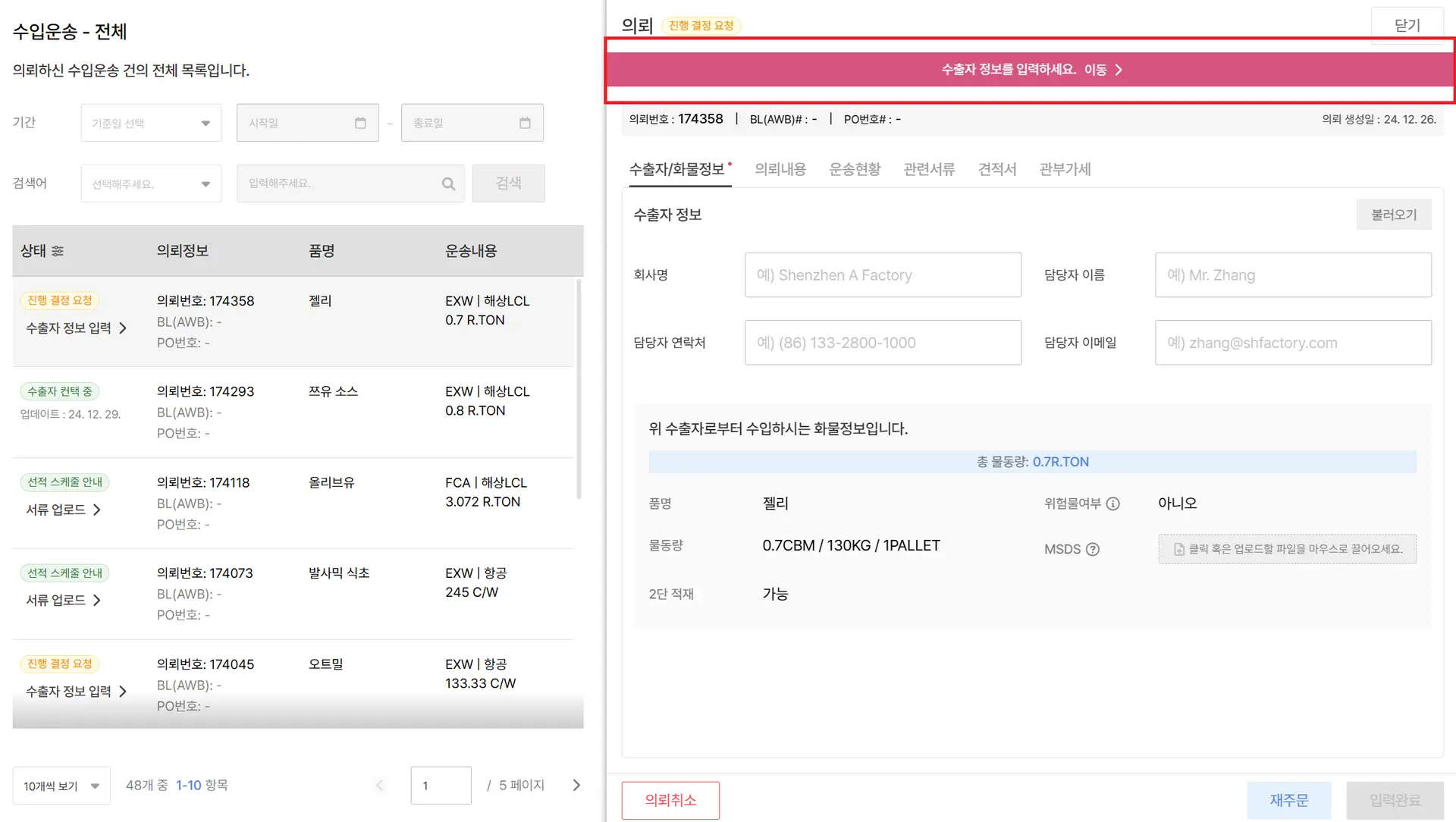Click the status column filter icon
The width and height of the screenshot is (1456, 822).
tap(58, 251)
